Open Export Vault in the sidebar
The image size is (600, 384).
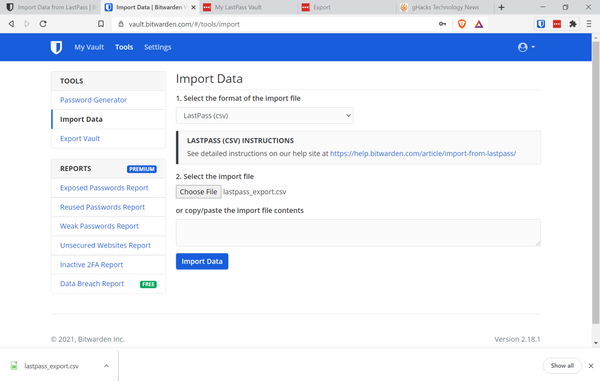80,138
